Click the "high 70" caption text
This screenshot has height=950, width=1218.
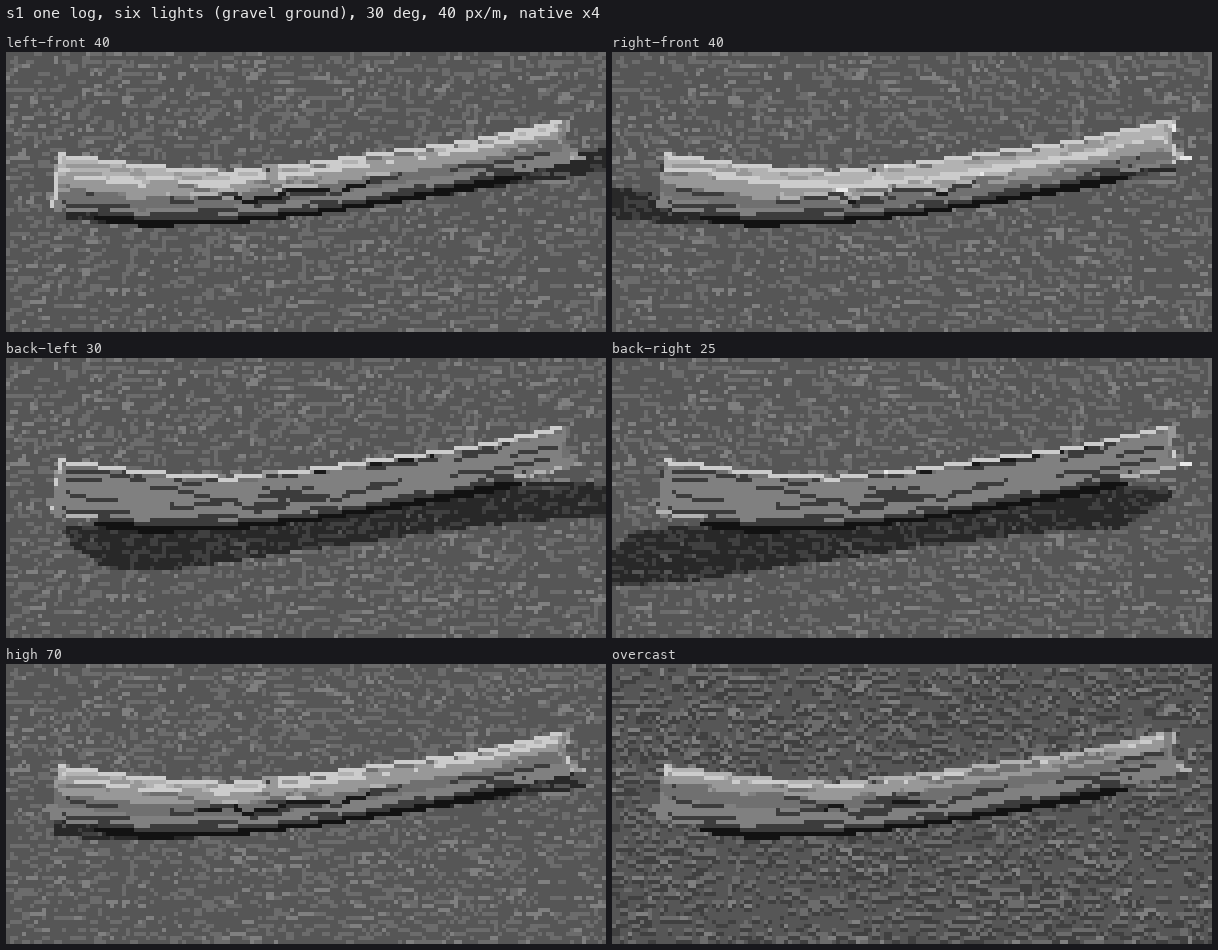tap(34, 654)
